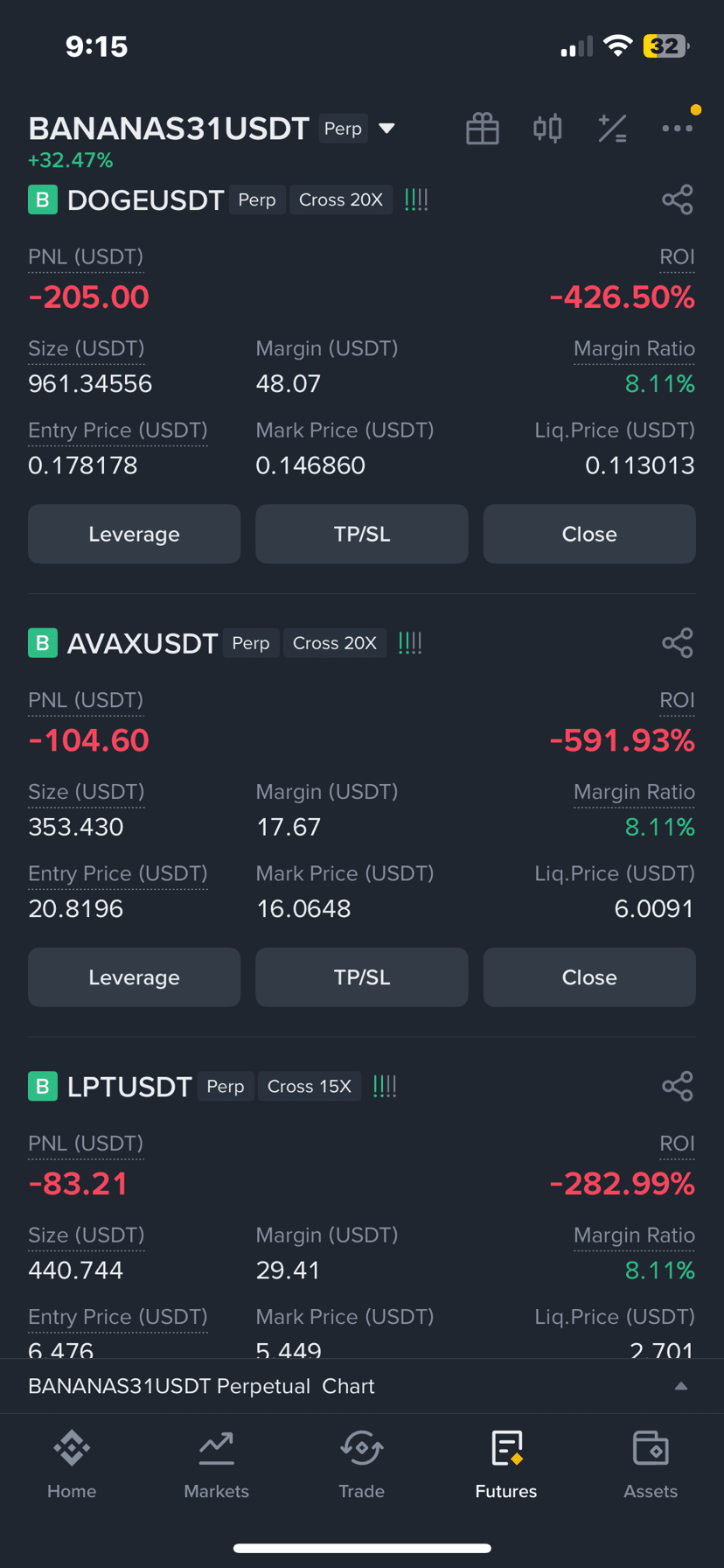
Task: Open the three-dot more options menu
Action: [677, 129]
